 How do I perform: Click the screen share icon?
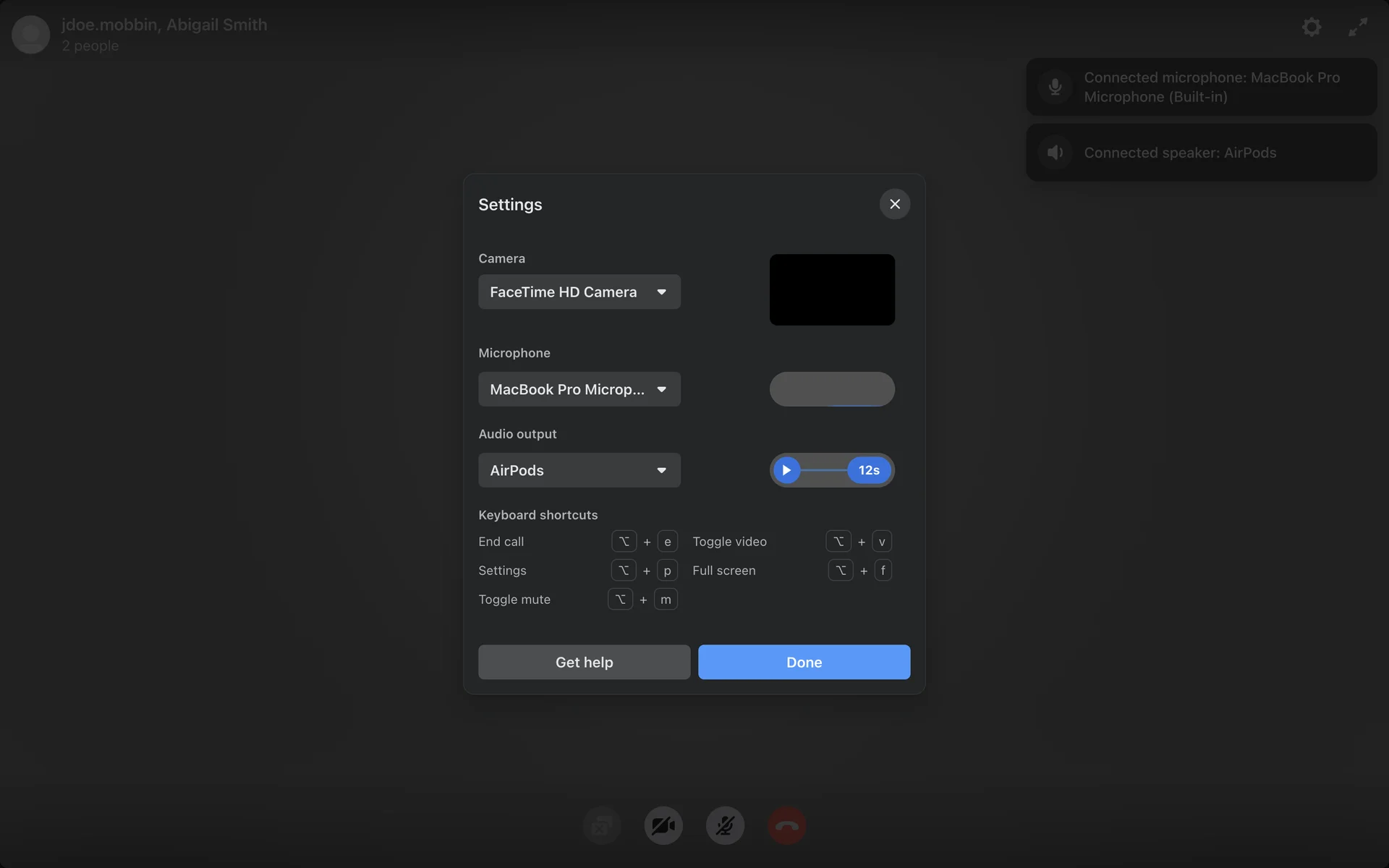602,825
